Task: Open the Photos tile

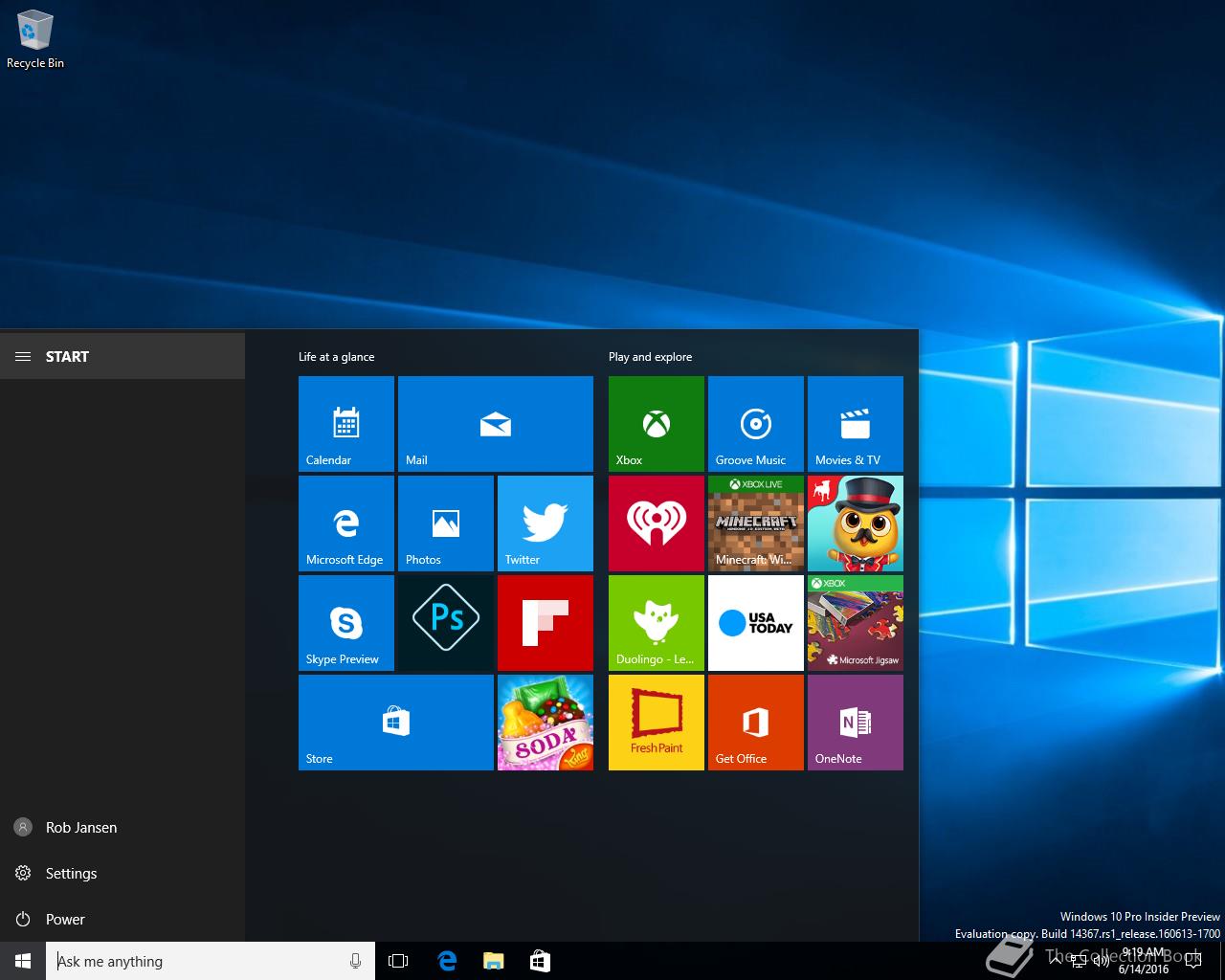Action: click(446, 523)
